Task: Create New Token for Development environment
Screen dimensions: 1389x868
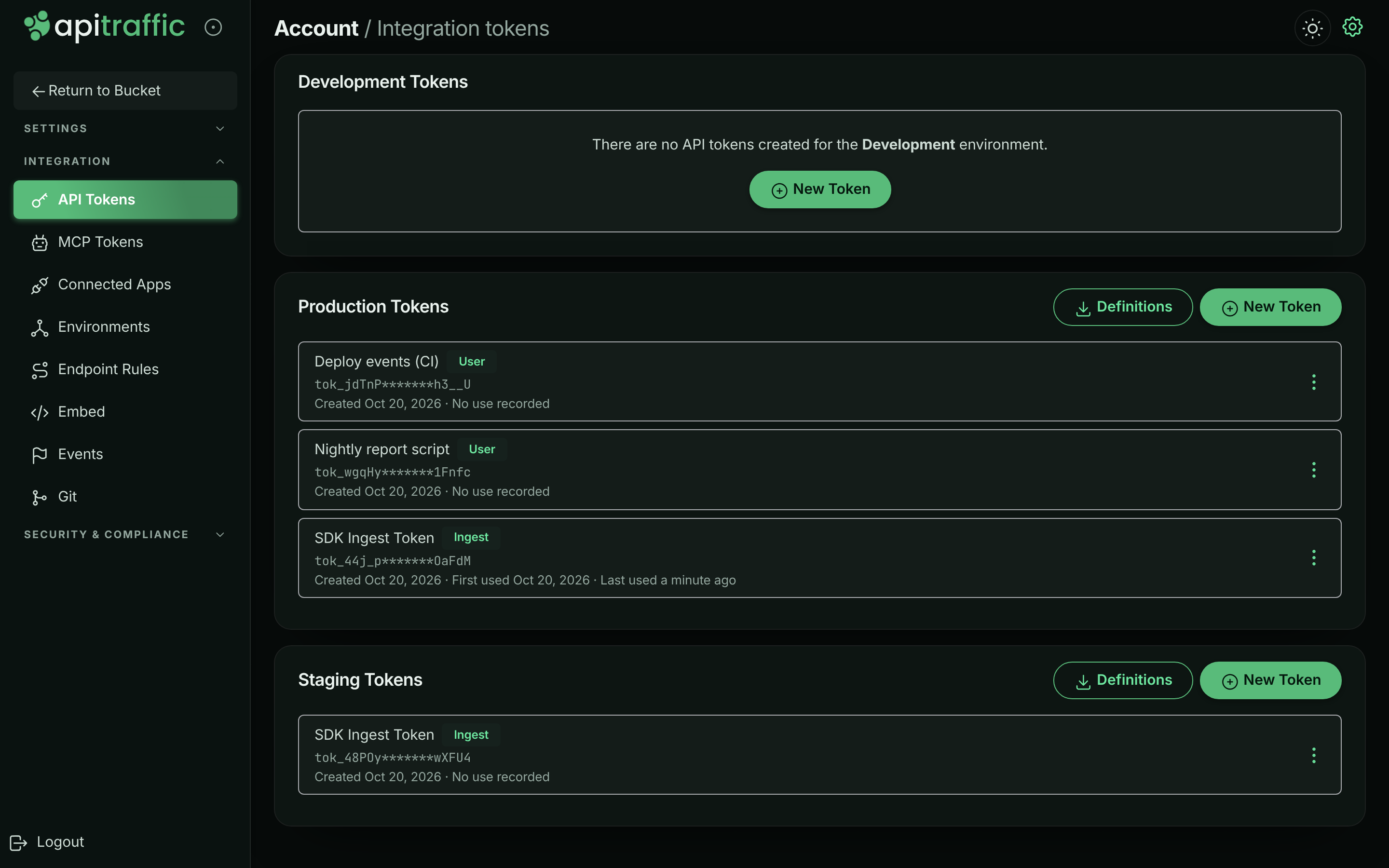Action: tap(819, 190)
